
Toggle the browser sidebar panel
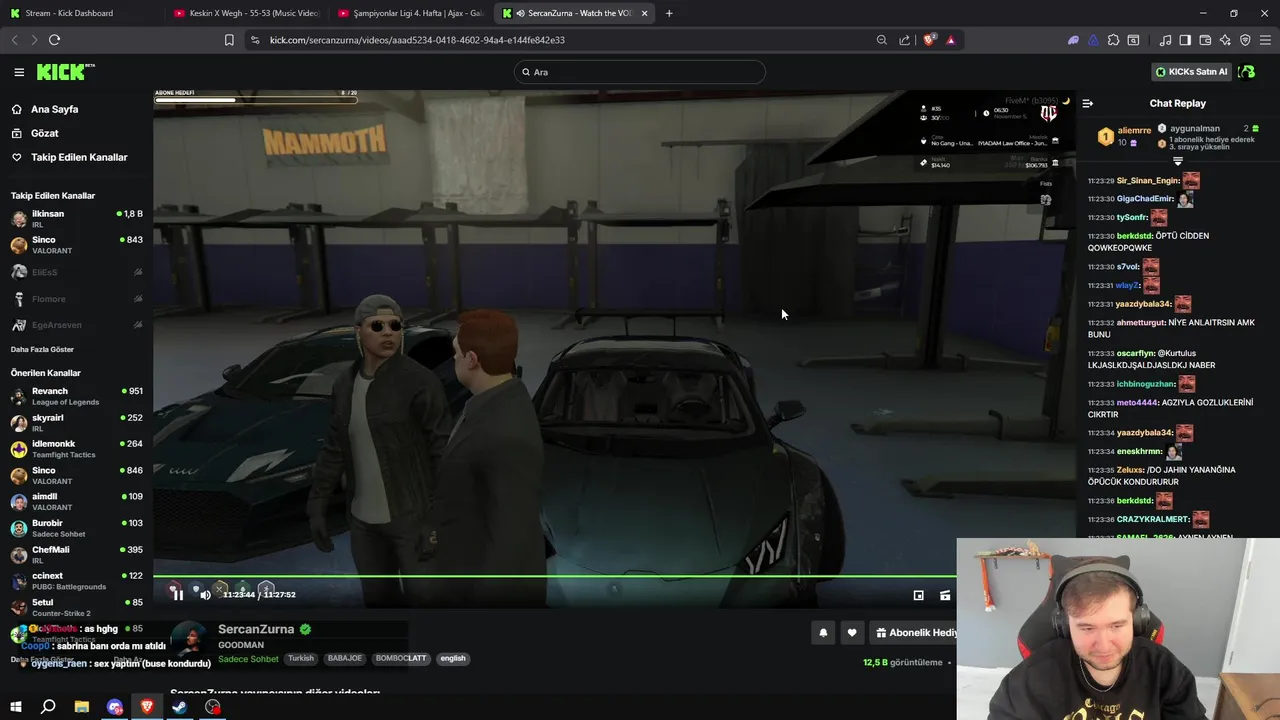(1185, 40)
